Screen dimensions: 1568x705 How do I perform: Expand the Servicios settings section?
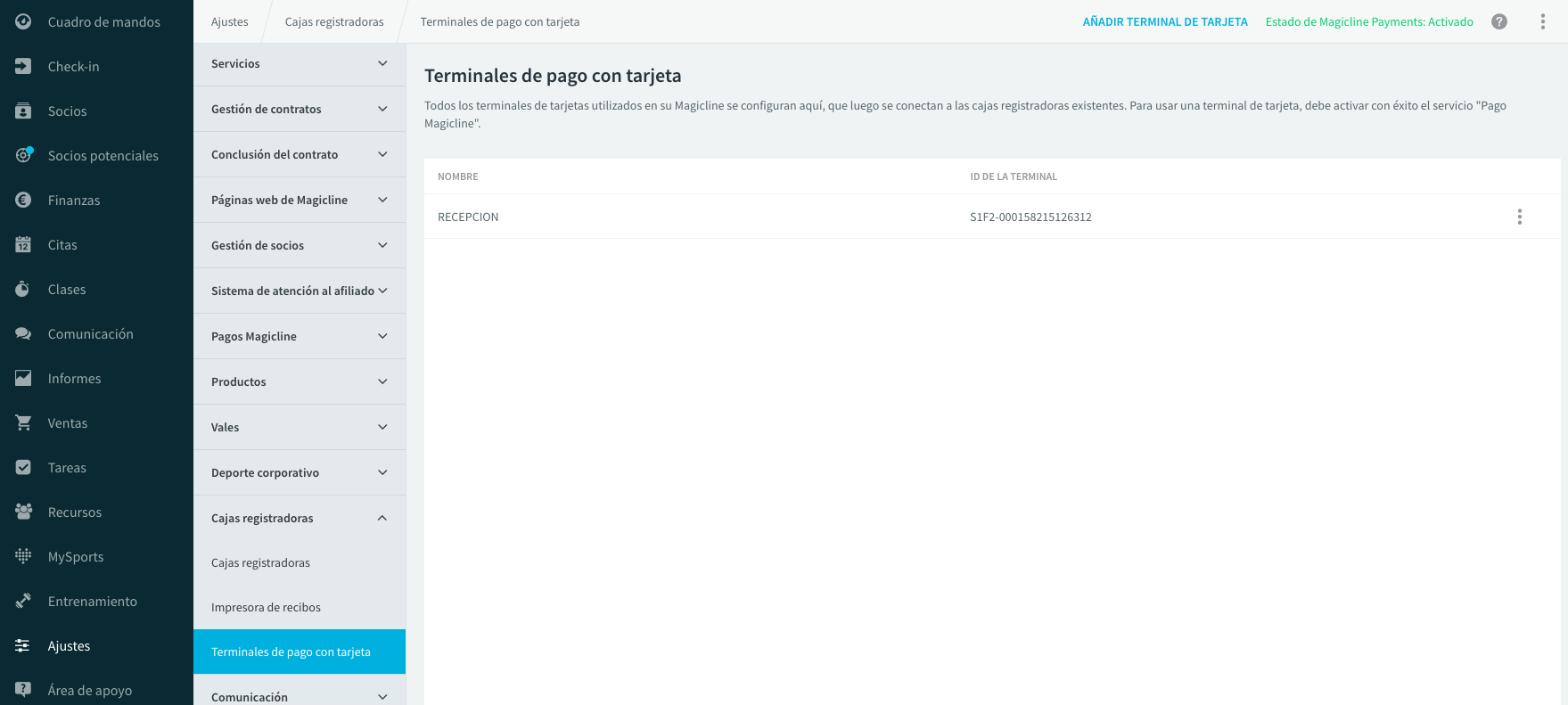click(x=300, y=63)
